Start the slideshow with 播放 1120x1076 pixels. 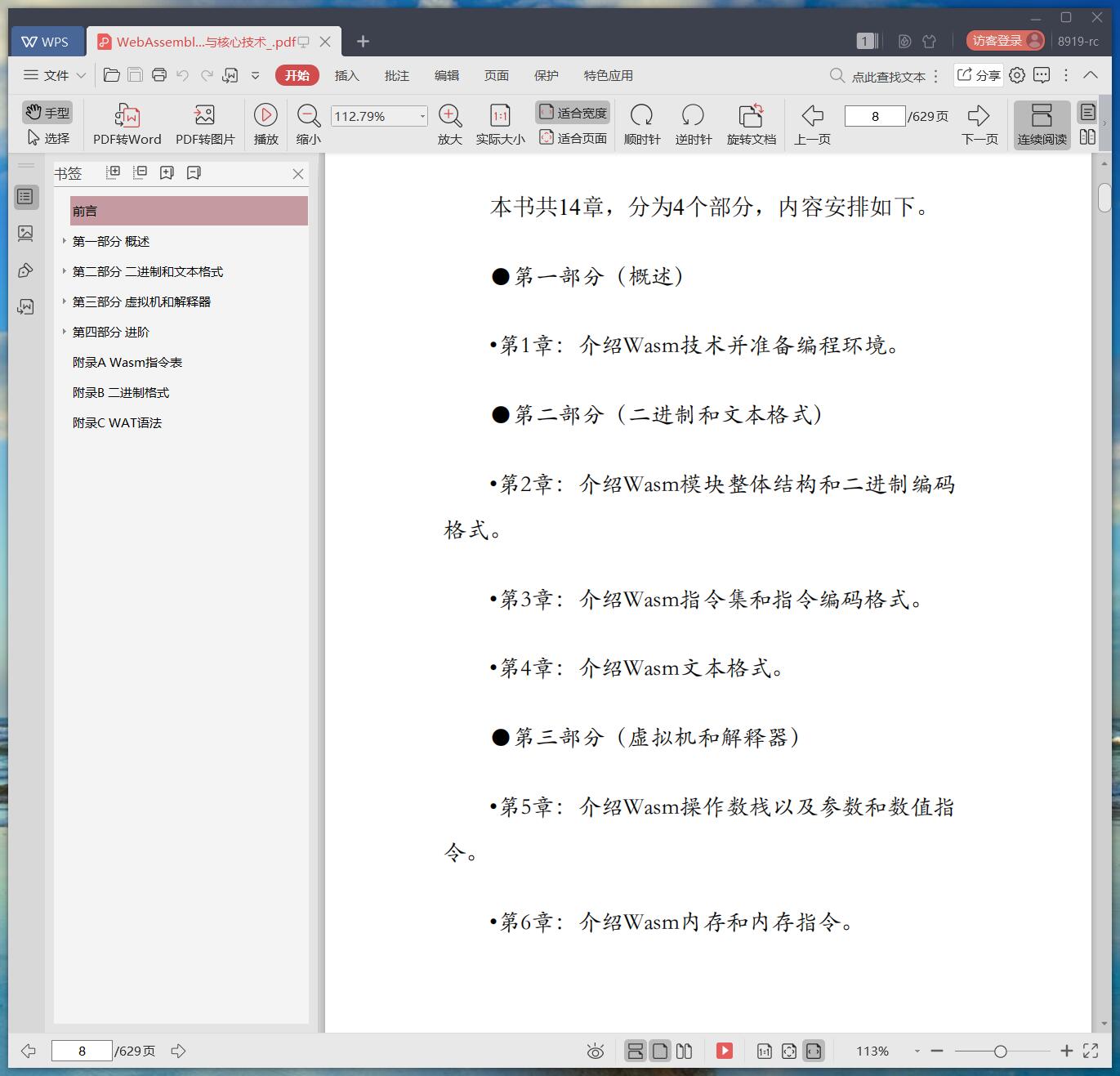tap(265, 124)
